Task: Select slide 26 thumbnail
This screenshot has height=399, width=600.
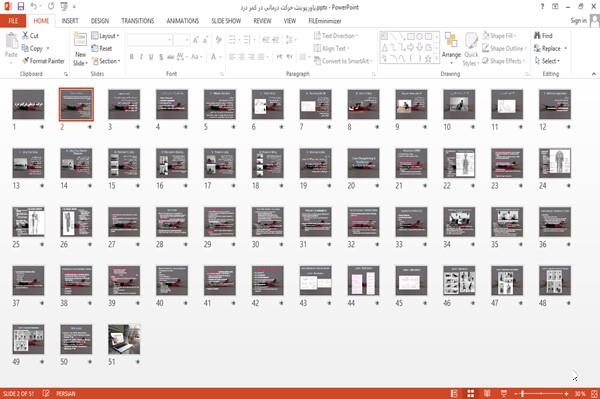Action: coord(76,222)
